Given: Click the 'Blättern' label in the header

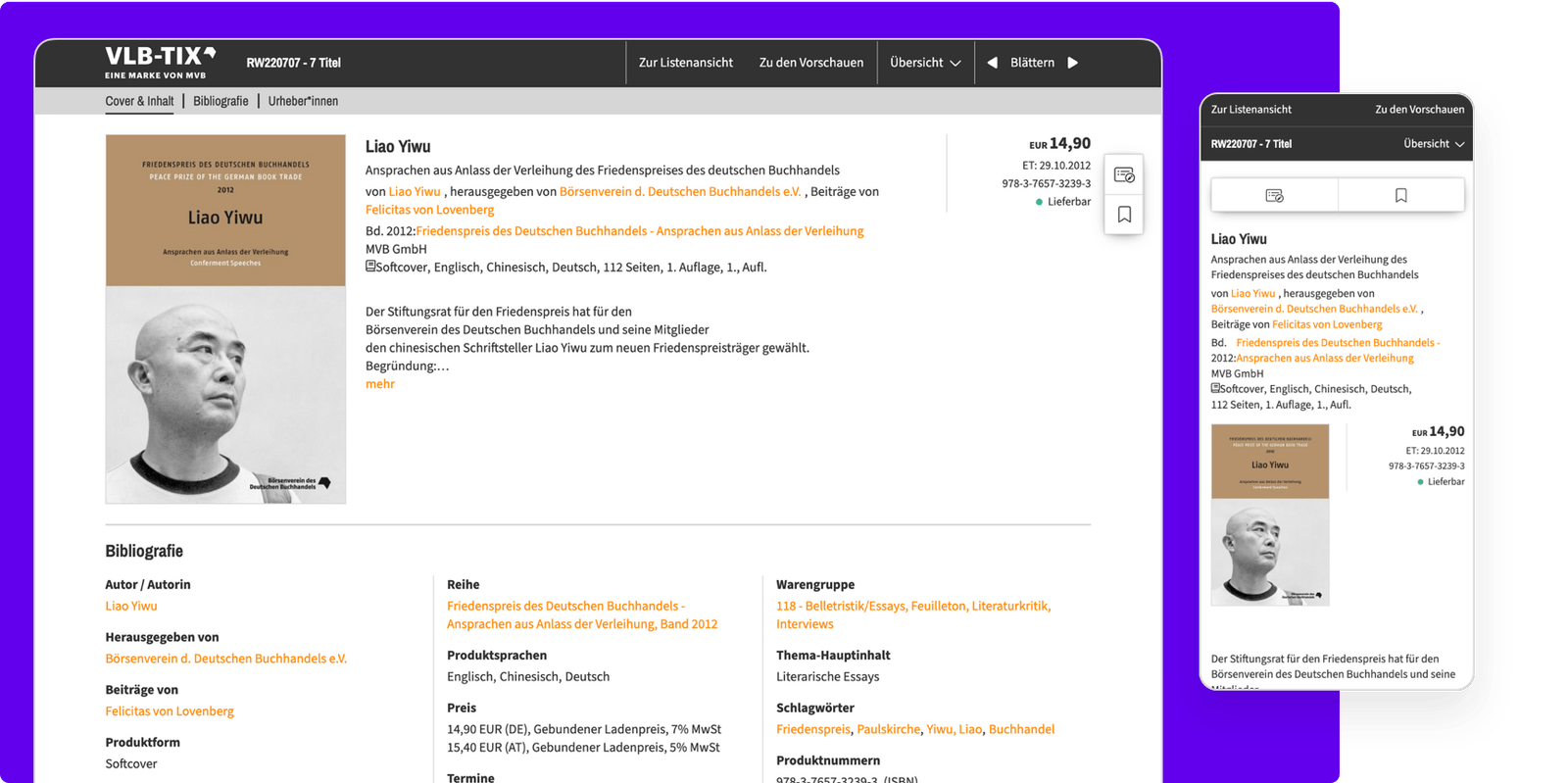Looking at the screenshot, I should (x=1032, y=63).
